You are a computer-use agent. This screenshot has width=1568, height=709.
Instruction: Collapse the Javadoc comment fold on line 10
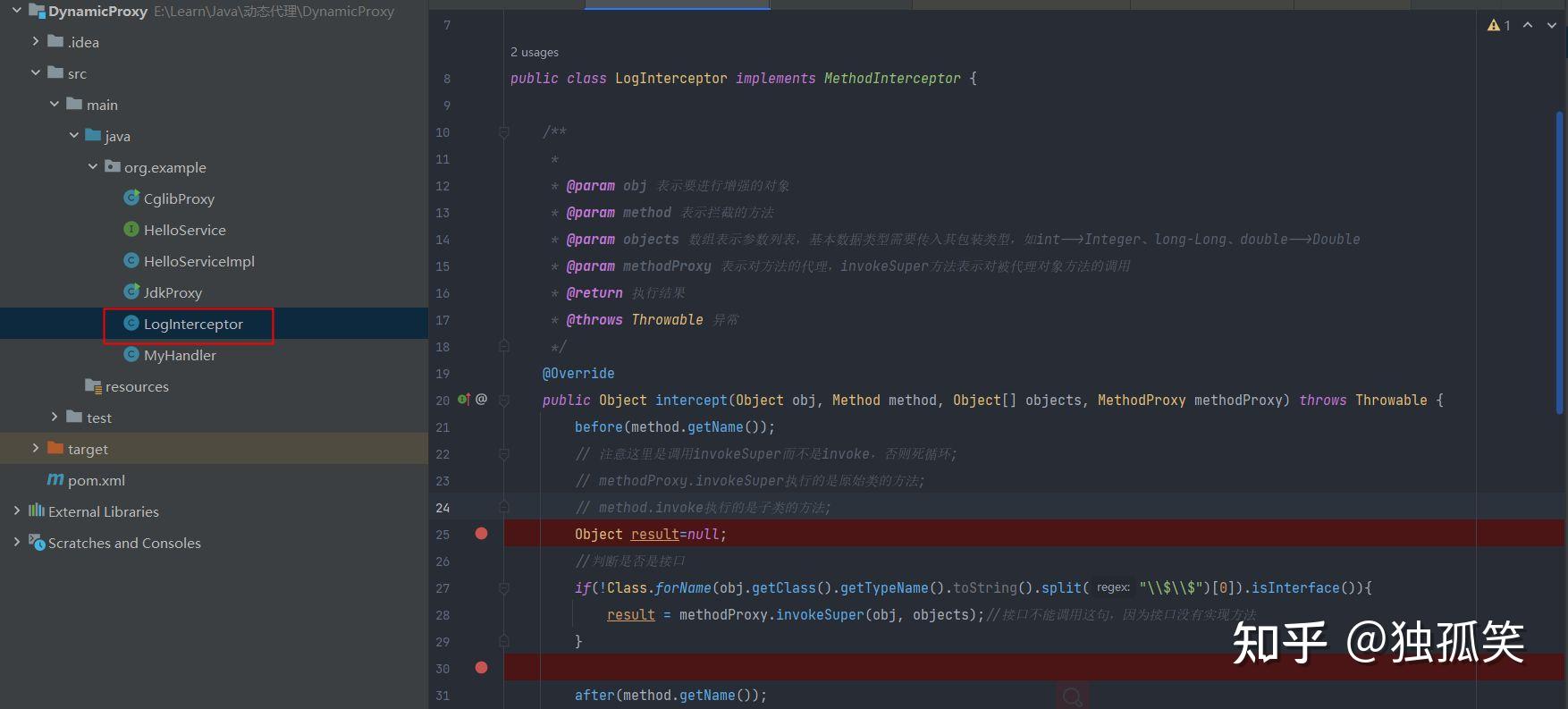coord(504,132)
